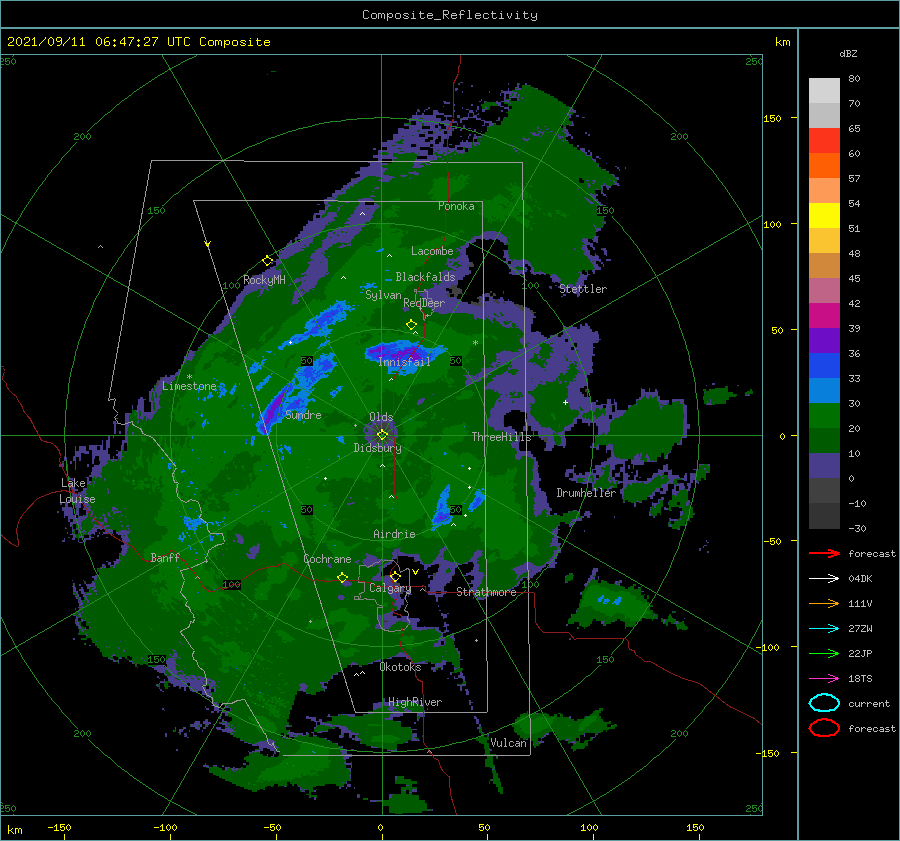Select the white 04DK arrow legend entry
This screenshot has height=841, width=900.
coord(824,578)
